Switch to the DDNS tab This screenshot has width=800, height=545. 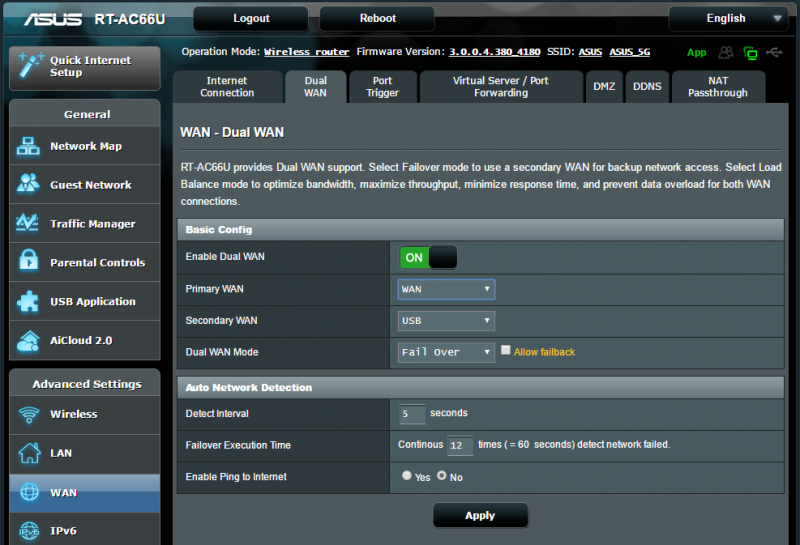coord(647,87)
